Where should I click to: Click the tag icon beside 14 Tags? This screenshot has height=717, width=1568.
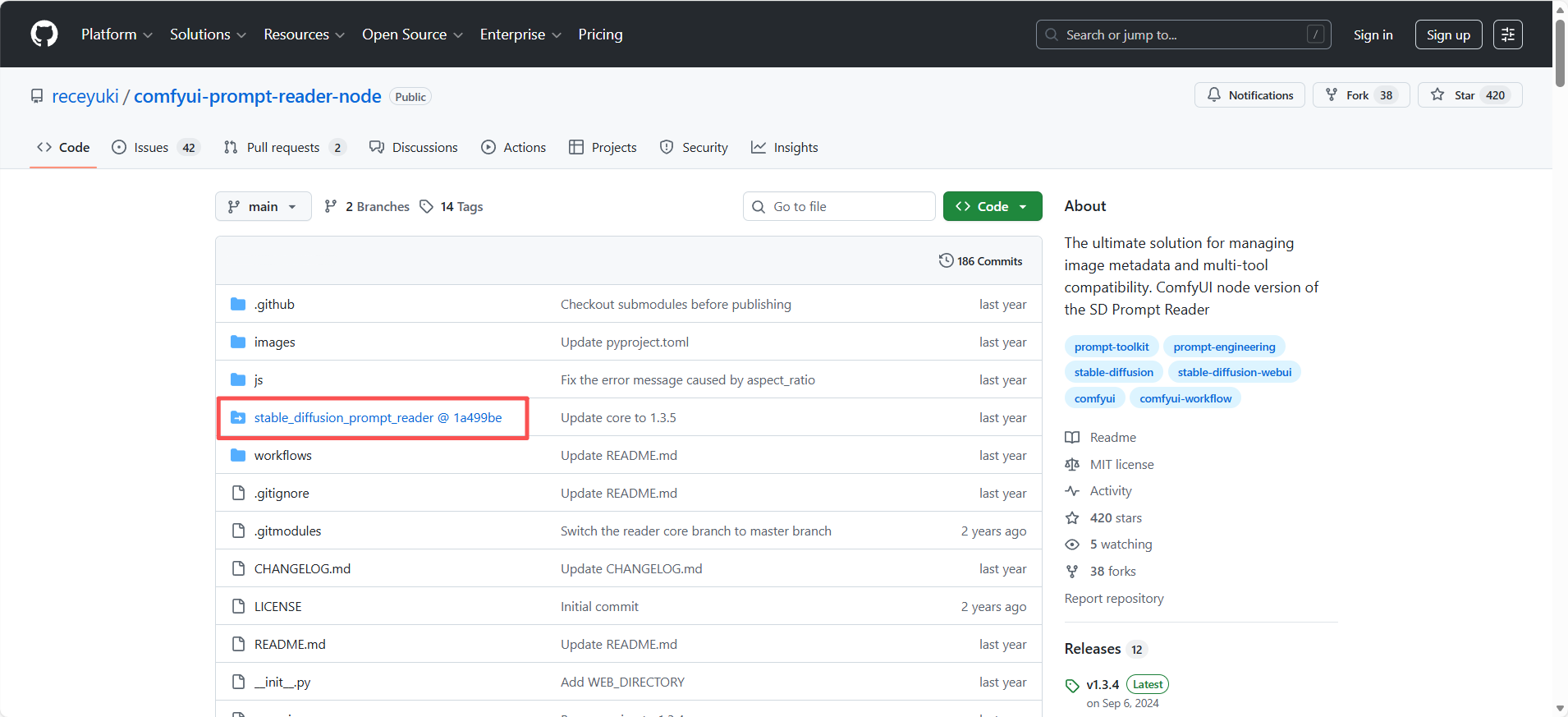(x=426, y=206)
